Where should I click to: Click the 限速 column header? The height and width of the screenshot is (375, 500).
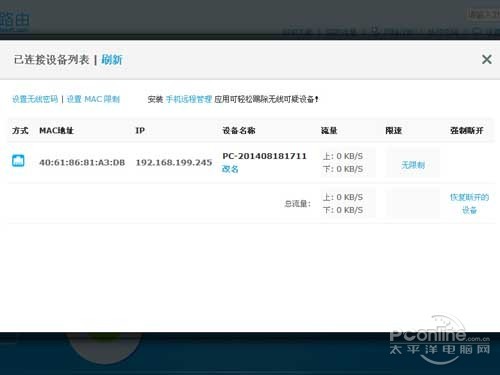(x=394, y=130)
